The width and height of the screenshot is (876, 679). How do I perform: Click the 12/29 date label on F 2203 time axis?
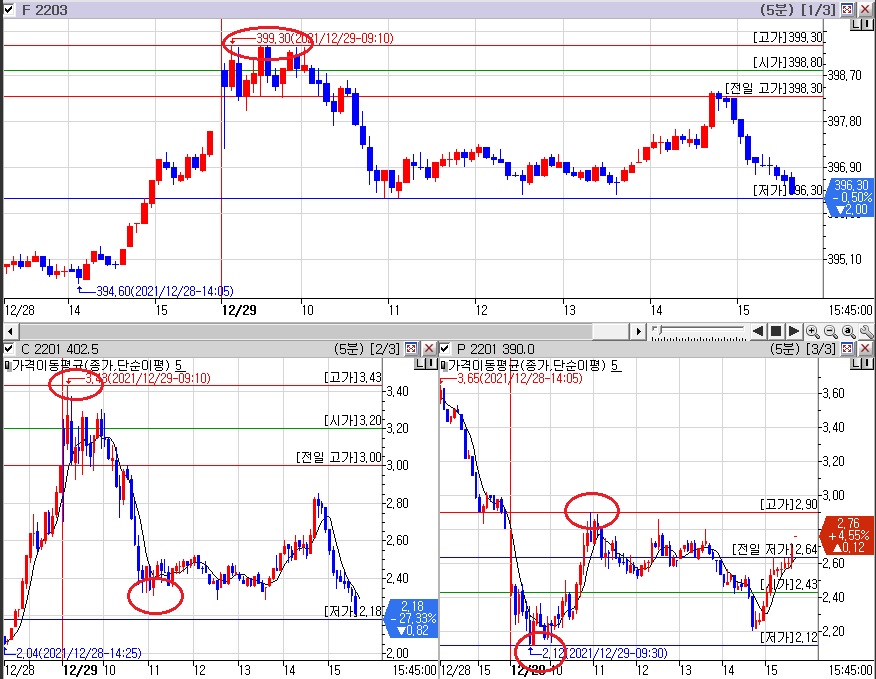[239, 310]
